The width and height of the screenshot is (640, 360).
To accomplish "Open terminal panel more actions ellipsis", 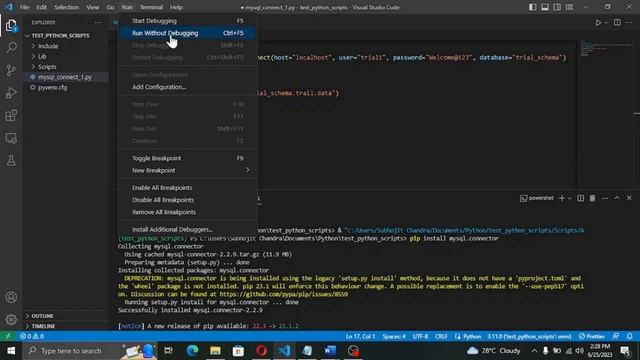I will pyautogui.click(x=604, y=198).
